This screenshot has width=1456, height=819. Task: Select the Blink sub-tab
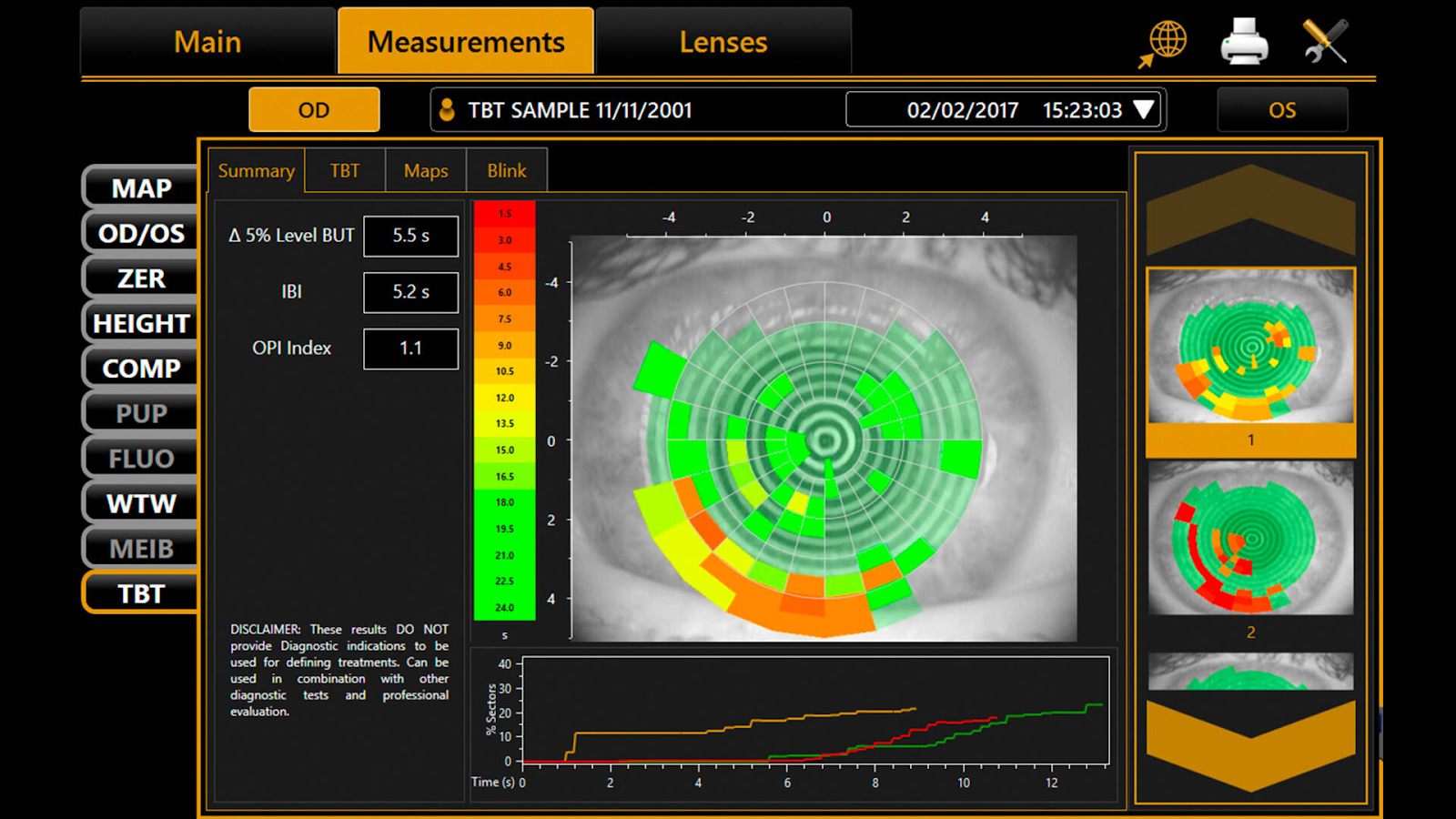point(506,171)
